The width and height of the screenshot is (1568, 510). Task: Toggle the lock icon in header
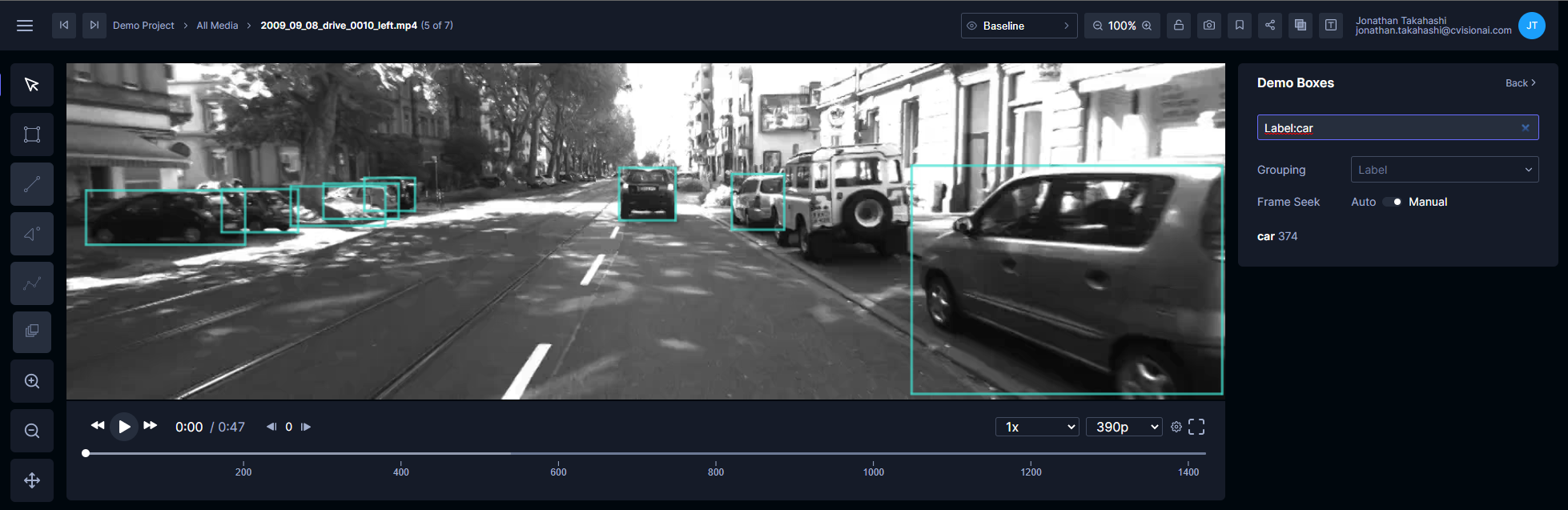tap(1179, 26)
